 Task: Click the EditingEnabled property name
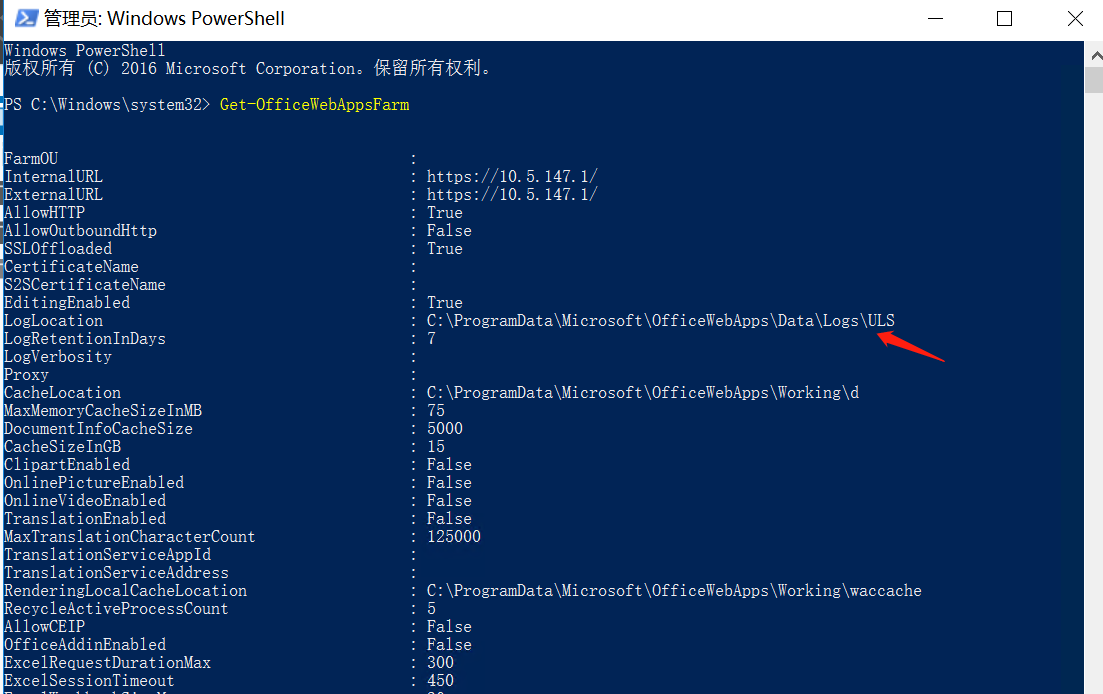point(67,303)
